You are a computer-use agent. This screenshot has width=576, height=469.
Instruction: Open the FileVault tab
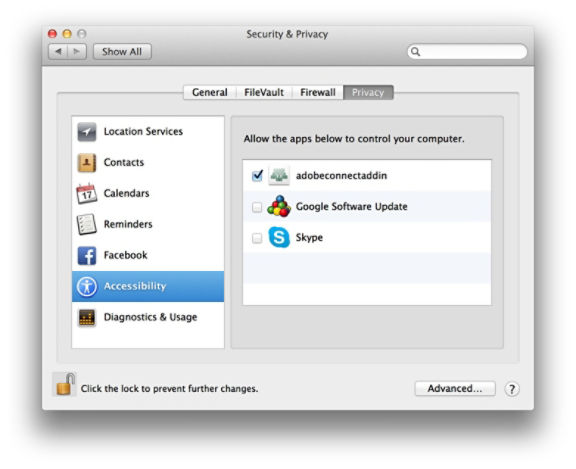click(x=264, y=92)
